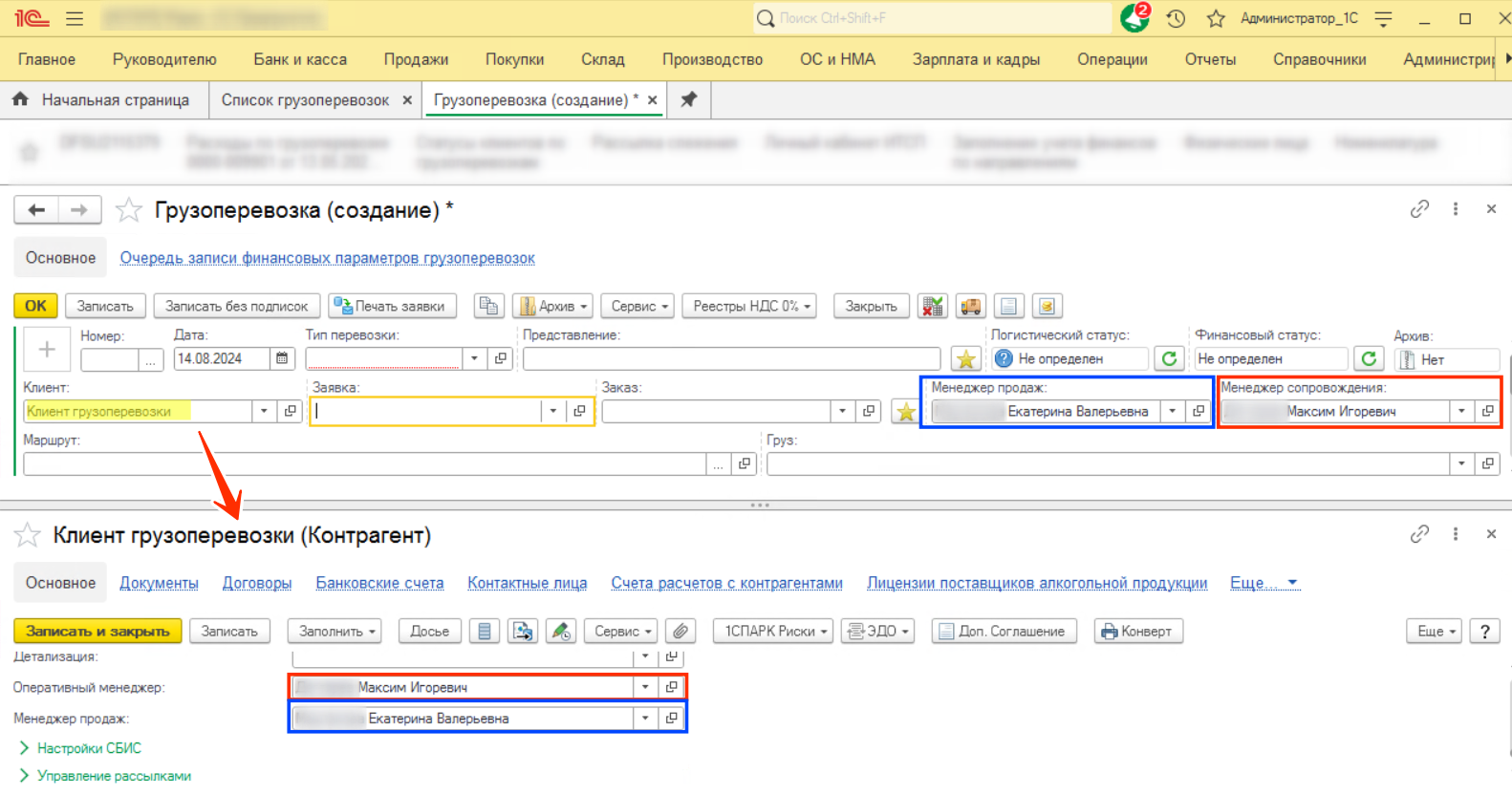Open the Продажи menu
The width and height of the screenshot is (1512, 796).
coord(416,59)
